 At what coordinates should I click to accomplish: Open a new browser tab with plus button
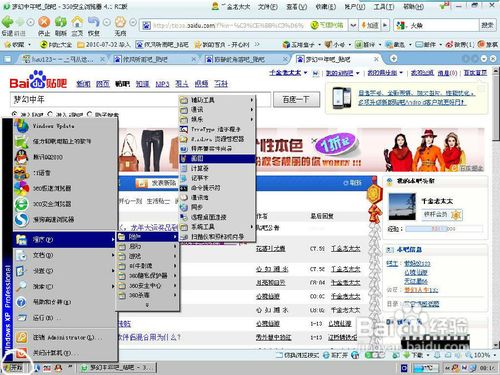393,59
